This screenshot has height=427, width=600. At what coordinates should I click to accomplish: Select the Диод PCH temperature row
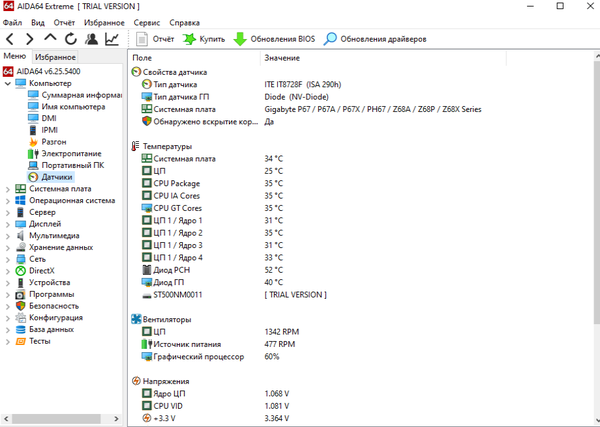tap(177, 270)
